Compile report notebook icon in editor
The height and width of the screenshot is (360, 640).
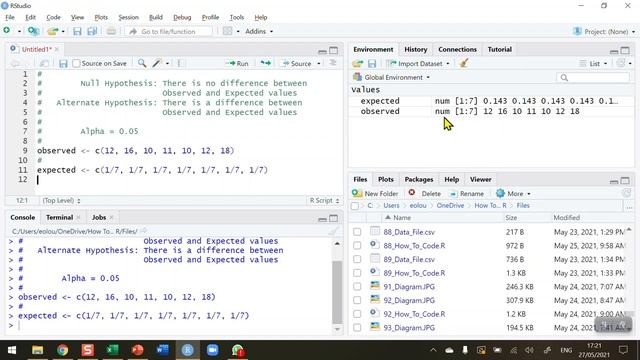(x=181, y=63)
